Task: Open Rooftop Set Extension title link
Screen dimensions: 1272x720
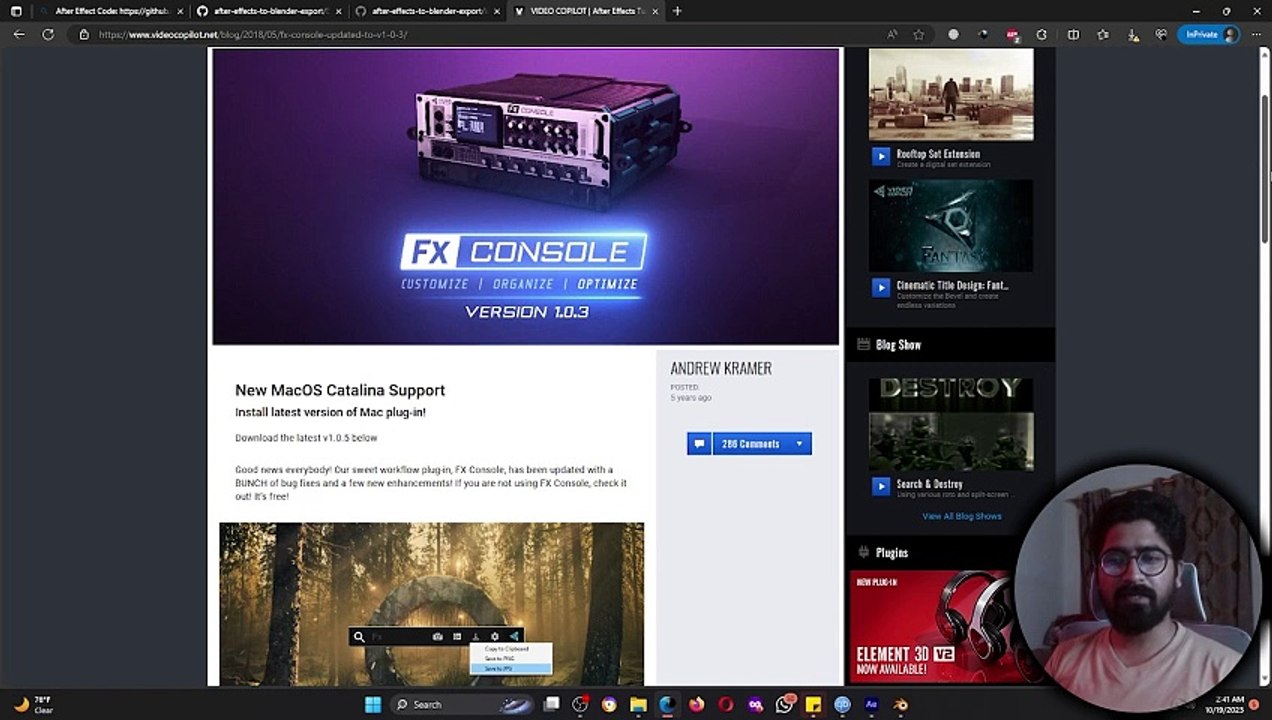Action: pos(938,154)
